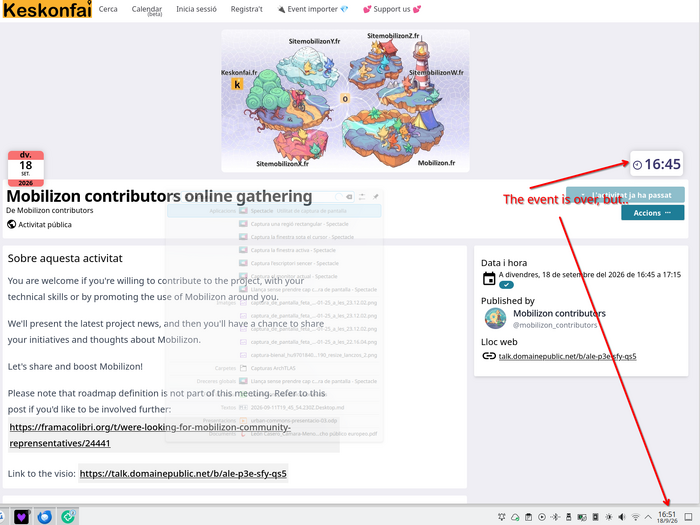Open the talk.domainepublic.net link under Lloc web
The width and height of the screenshot is (700, 525).
[567, 356]
